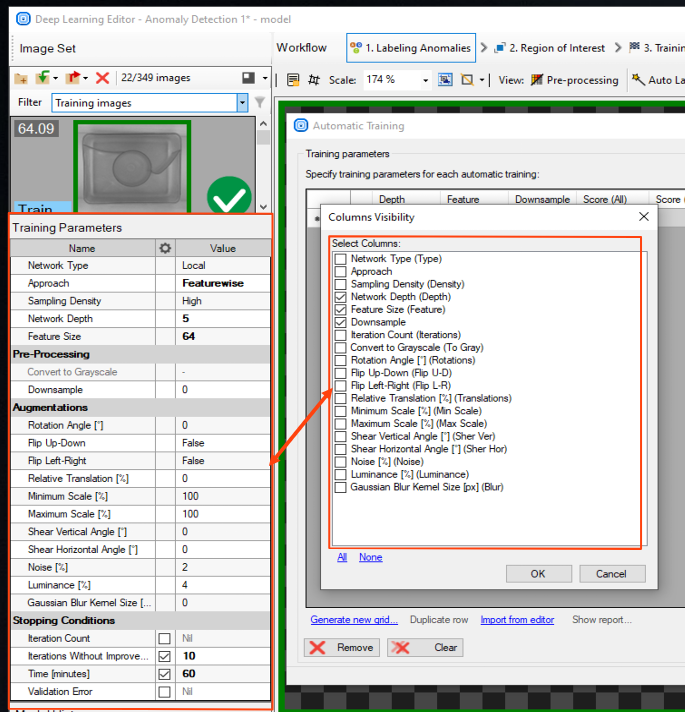Click the Clear button

coord(425,648)
